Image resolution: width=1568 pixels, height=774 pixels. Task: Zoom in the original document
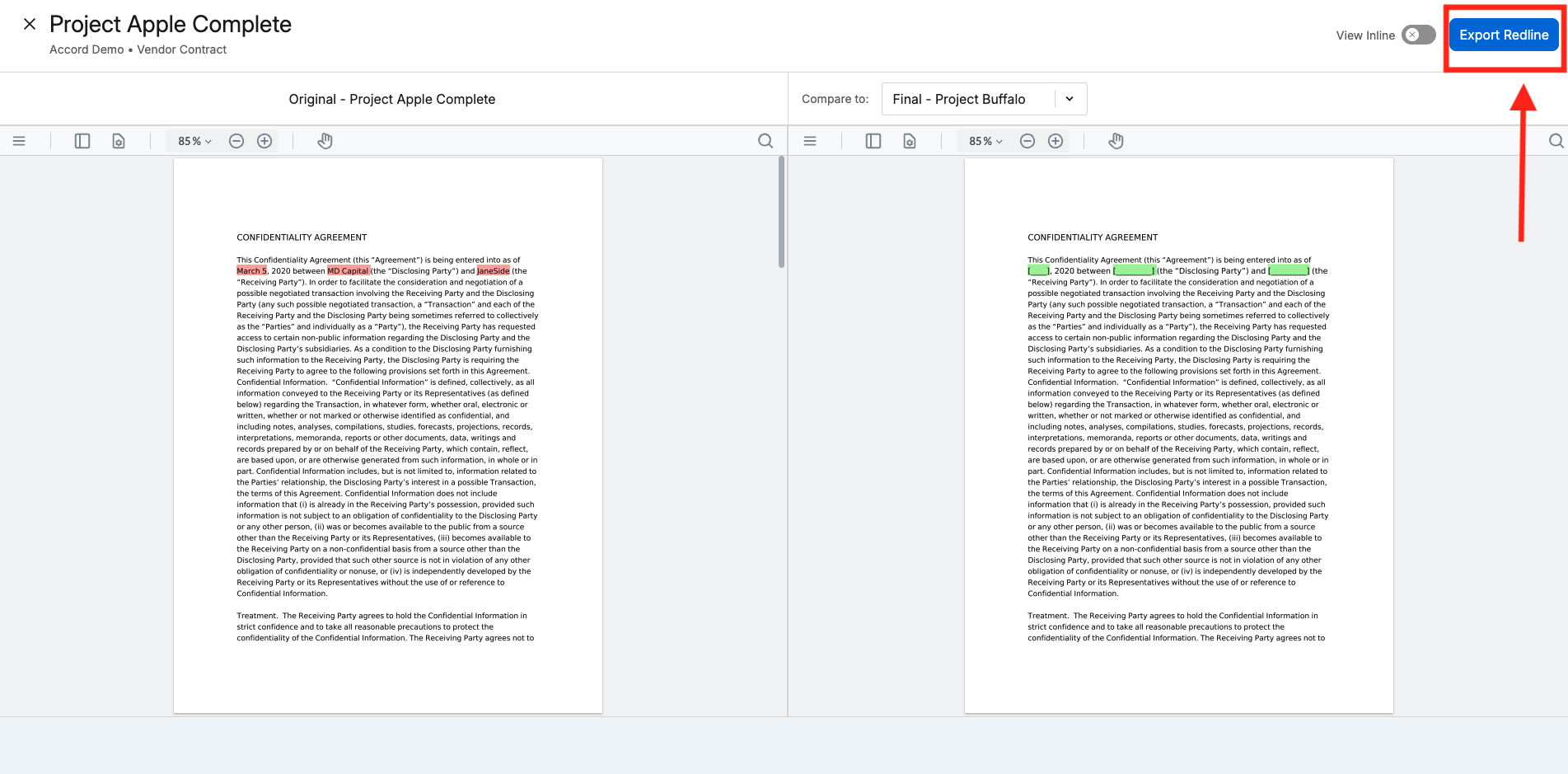[x=264, y=141]
